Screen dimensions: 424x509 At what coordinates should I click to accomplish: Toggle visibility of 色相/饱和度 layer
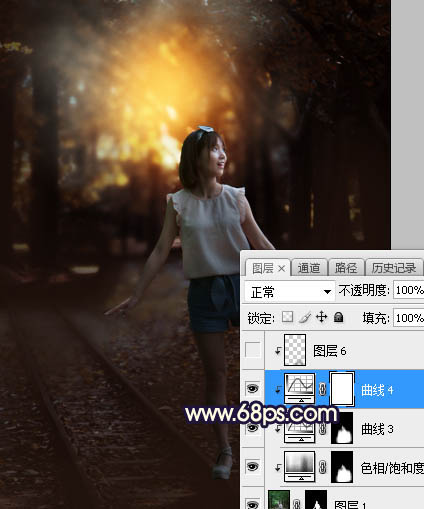pos(252,467)
